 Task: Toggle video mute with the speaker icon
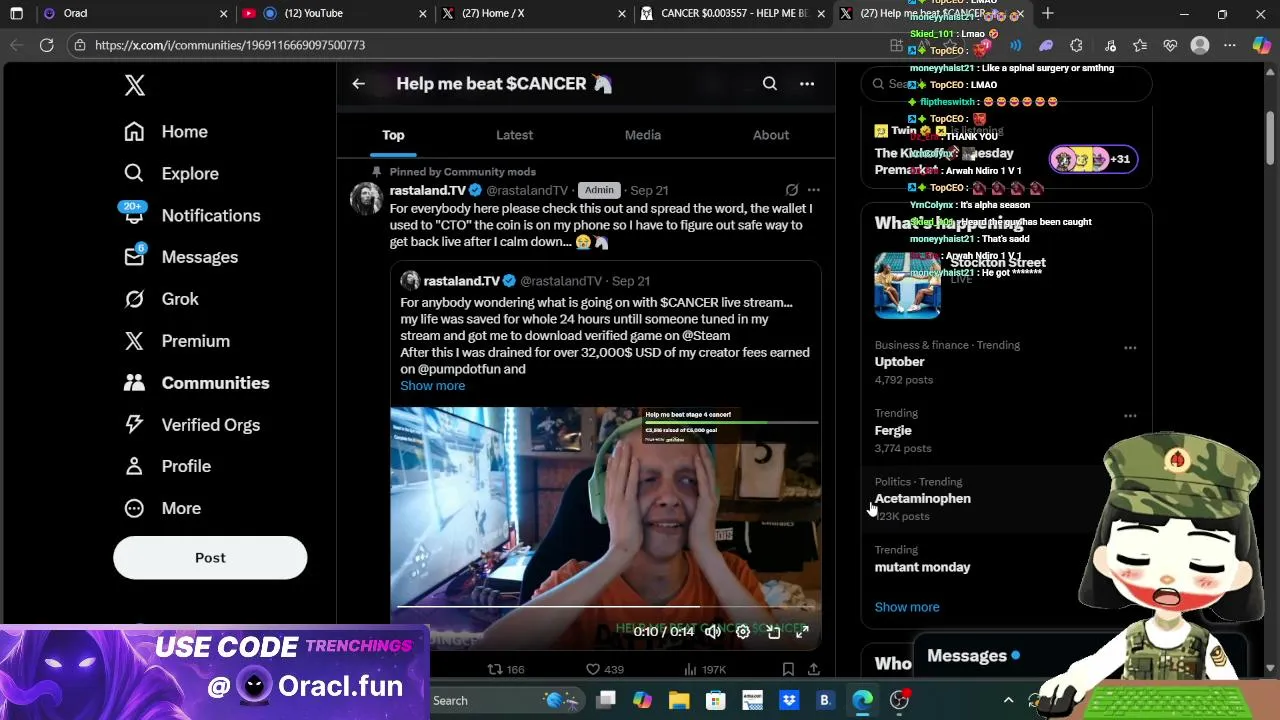point(712,632)
